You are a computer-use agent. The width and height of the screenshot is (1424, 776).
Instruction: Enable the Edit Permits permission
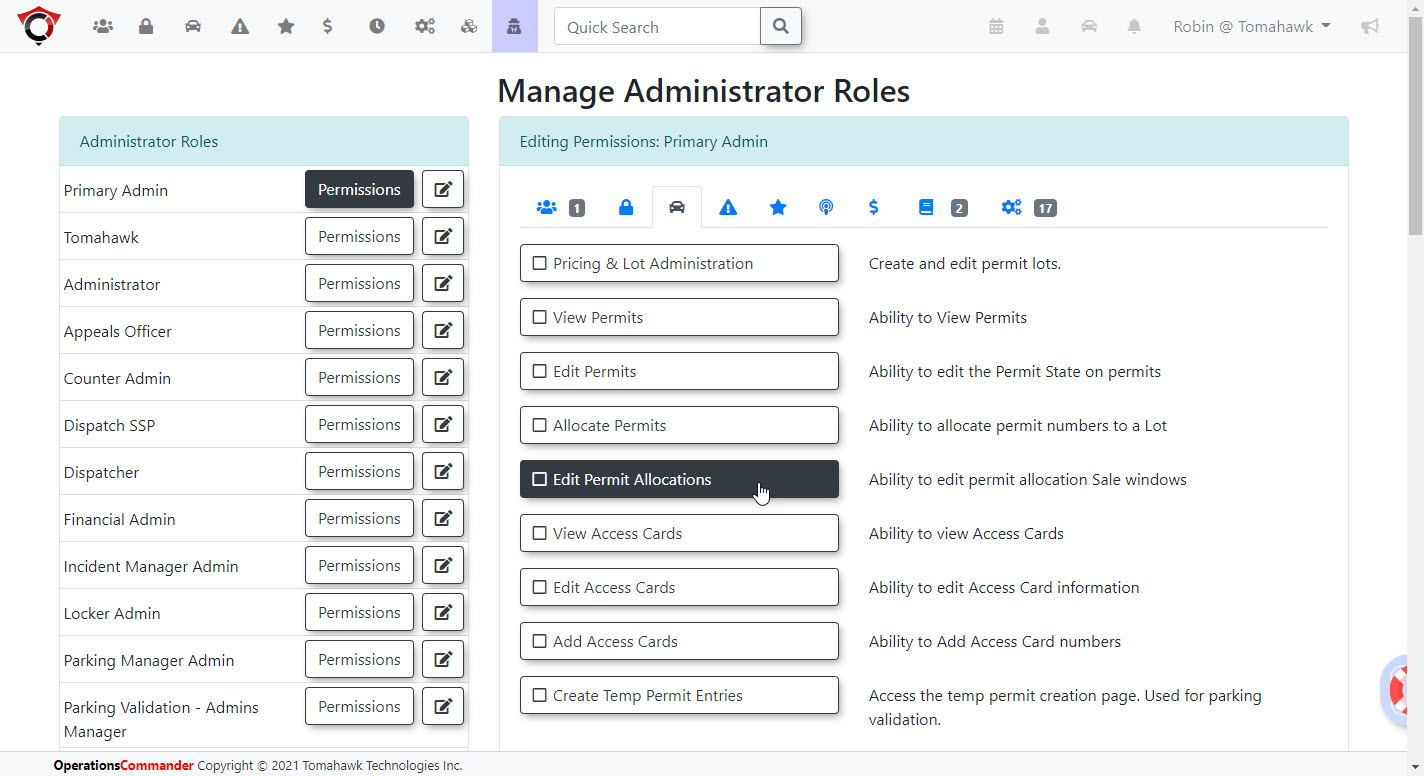tap(540, 371)
